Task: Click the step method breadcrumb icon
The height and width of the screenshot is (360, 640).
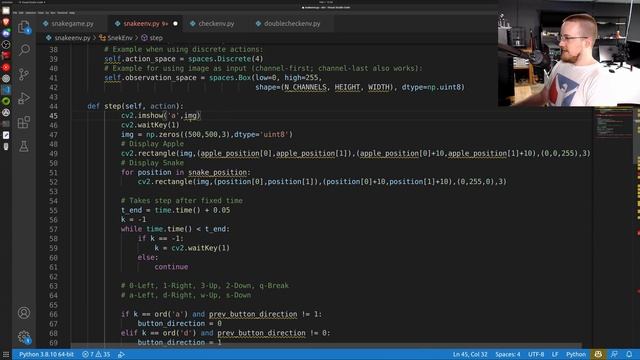Action: (144, 38)
